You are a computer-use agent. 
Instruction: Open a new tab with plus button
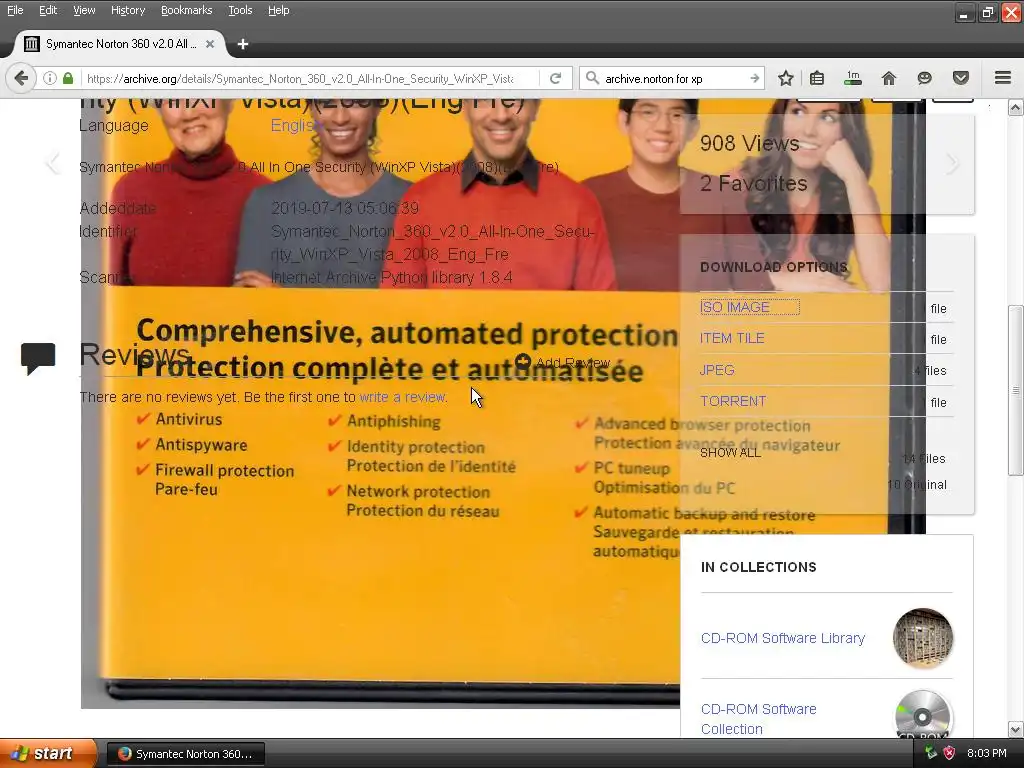[243, 44]
